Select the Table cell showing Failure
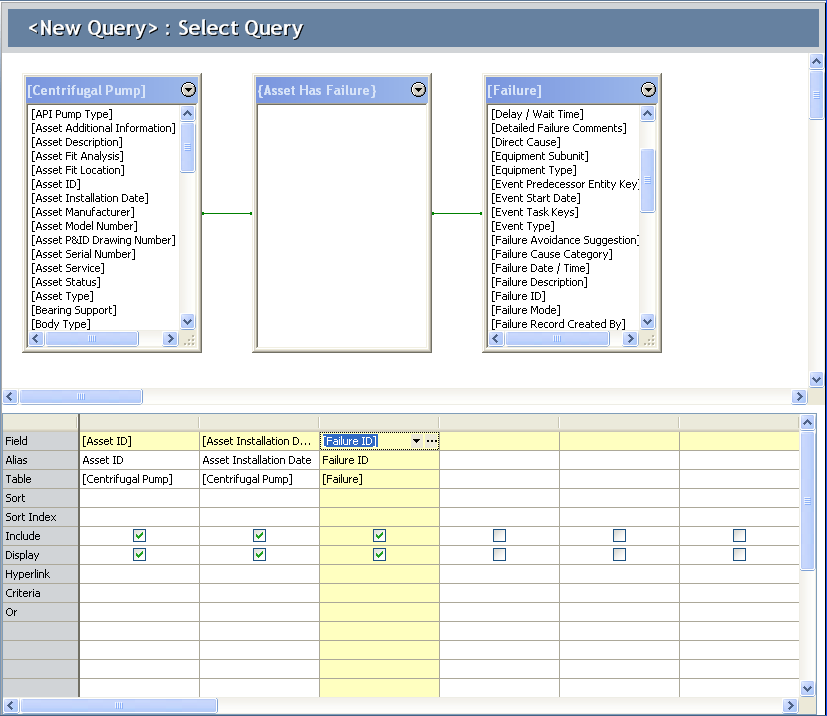 (x=379, y=479)
